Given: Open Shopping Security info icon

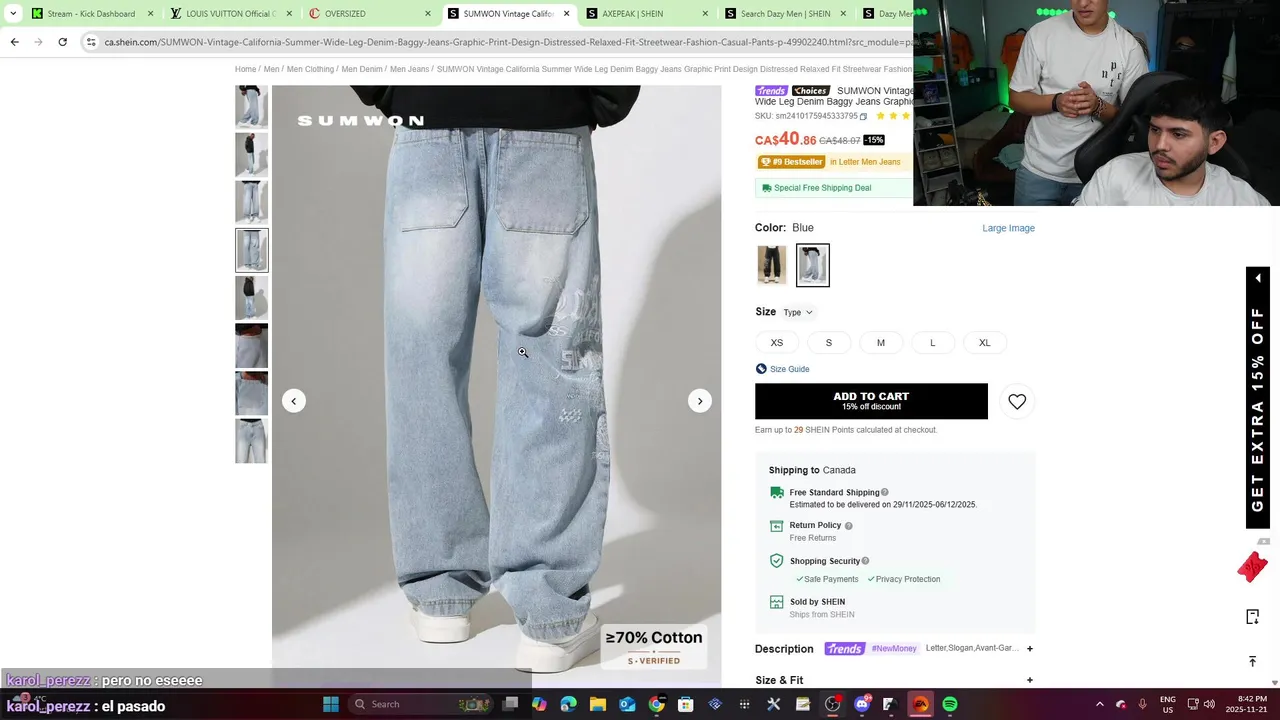Looking at the screenshot, I should click(865, 561).
